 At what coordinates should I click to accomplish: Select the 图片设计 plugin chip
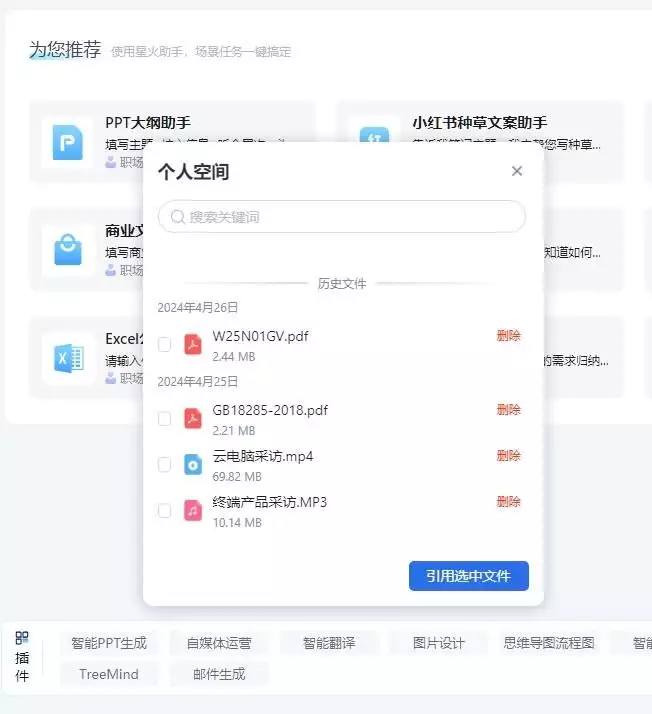pos(438,643)
